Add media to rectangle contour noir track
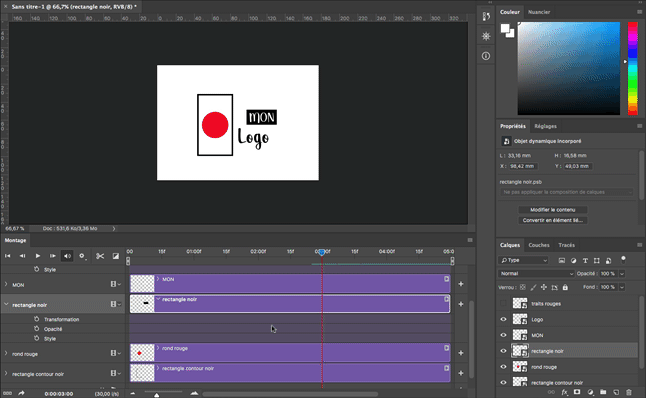The width and height of the screenshot is (646, 398). click(461, 373)
